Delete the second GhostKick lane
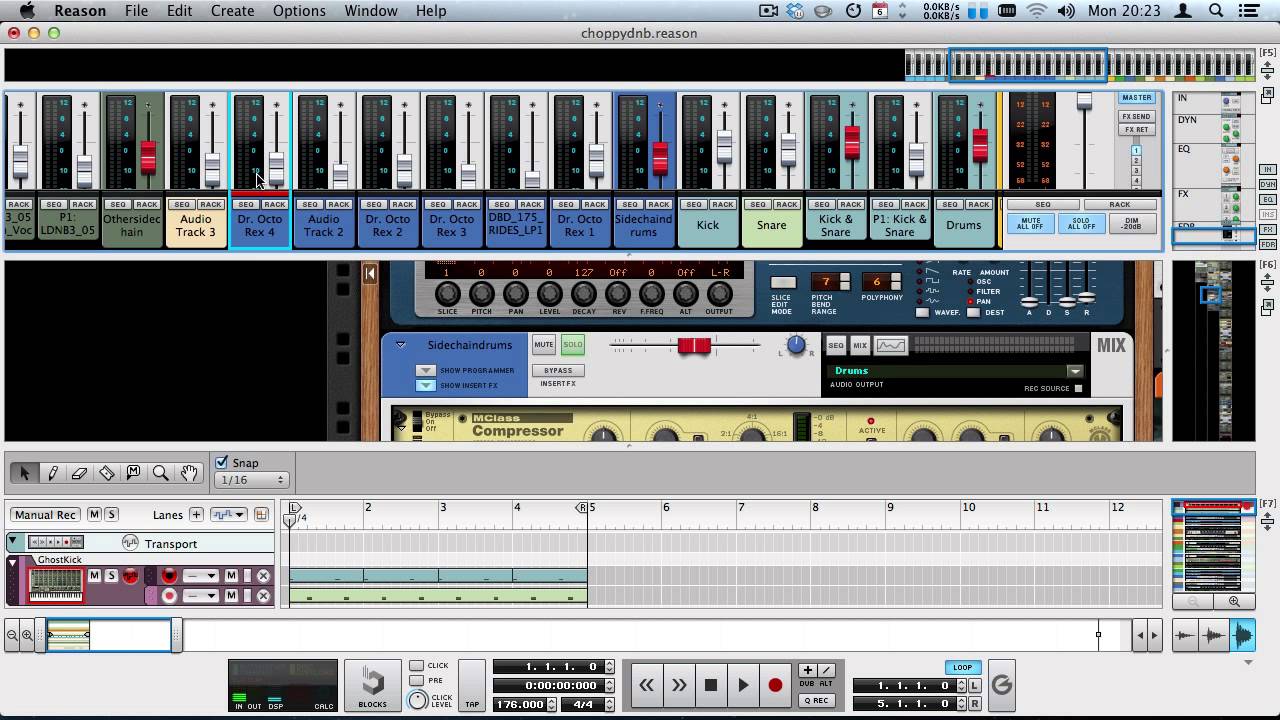Viewport: 1280px width, 720px height. pos(263,596)
